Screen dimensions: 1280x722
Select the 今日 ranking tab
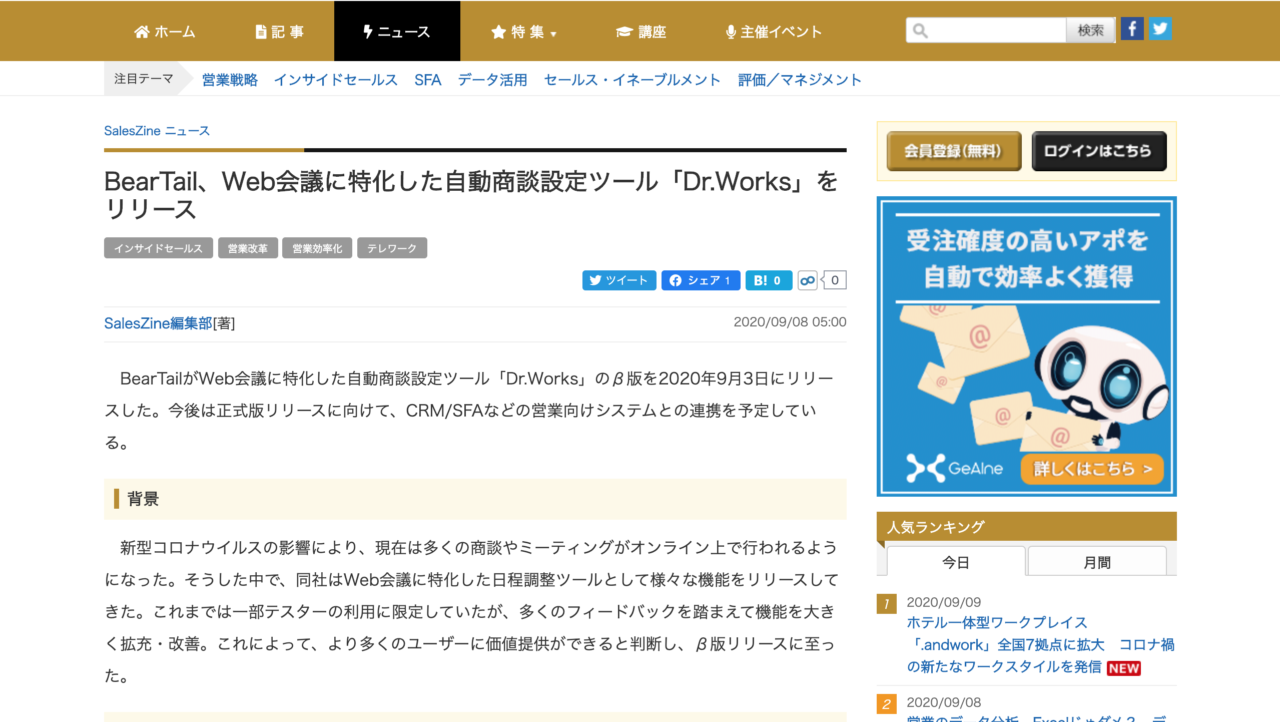click(x=956, y=562)
